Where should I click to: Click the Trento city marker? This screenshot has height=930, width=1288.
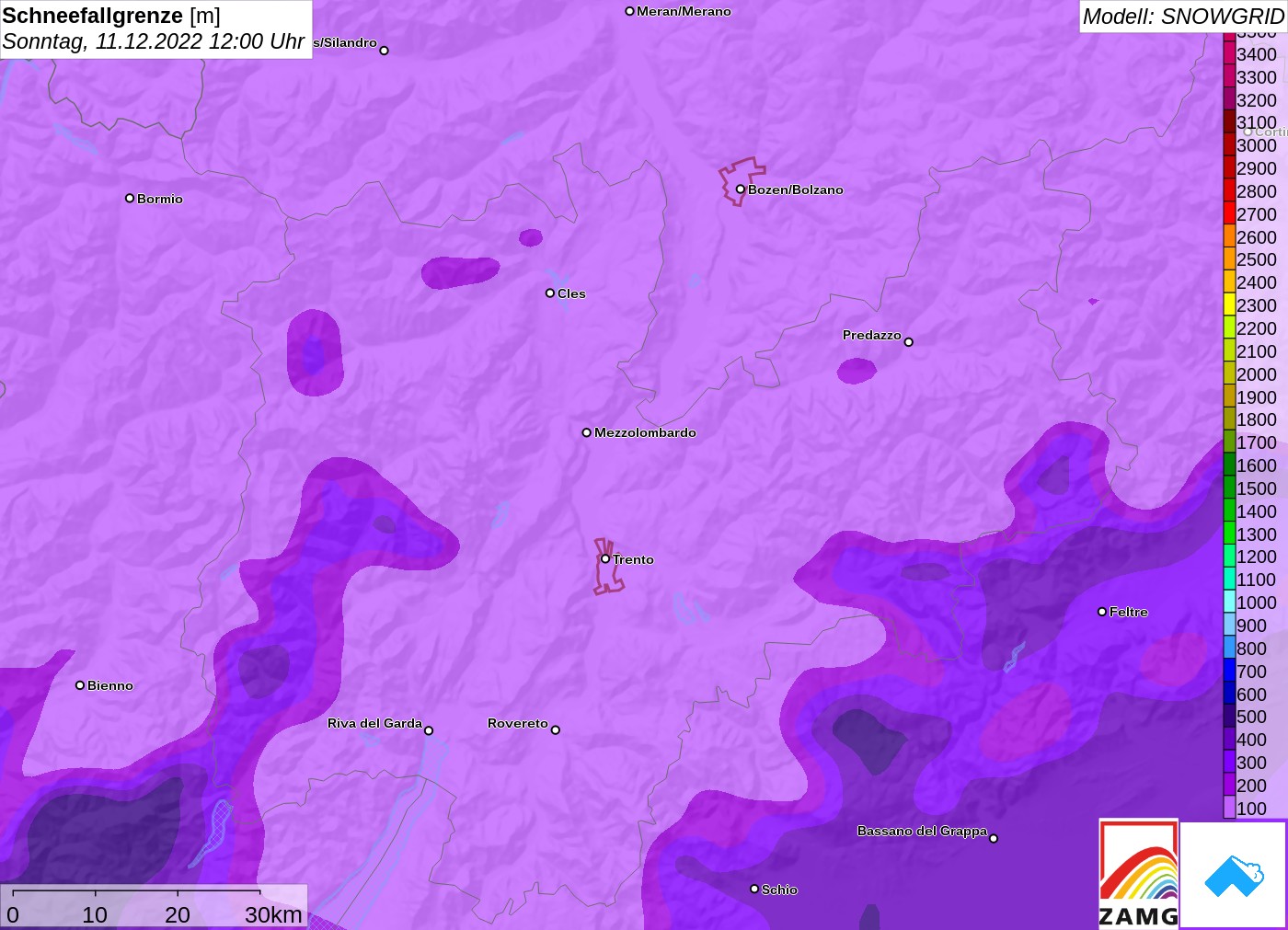[x=605, y=558]
